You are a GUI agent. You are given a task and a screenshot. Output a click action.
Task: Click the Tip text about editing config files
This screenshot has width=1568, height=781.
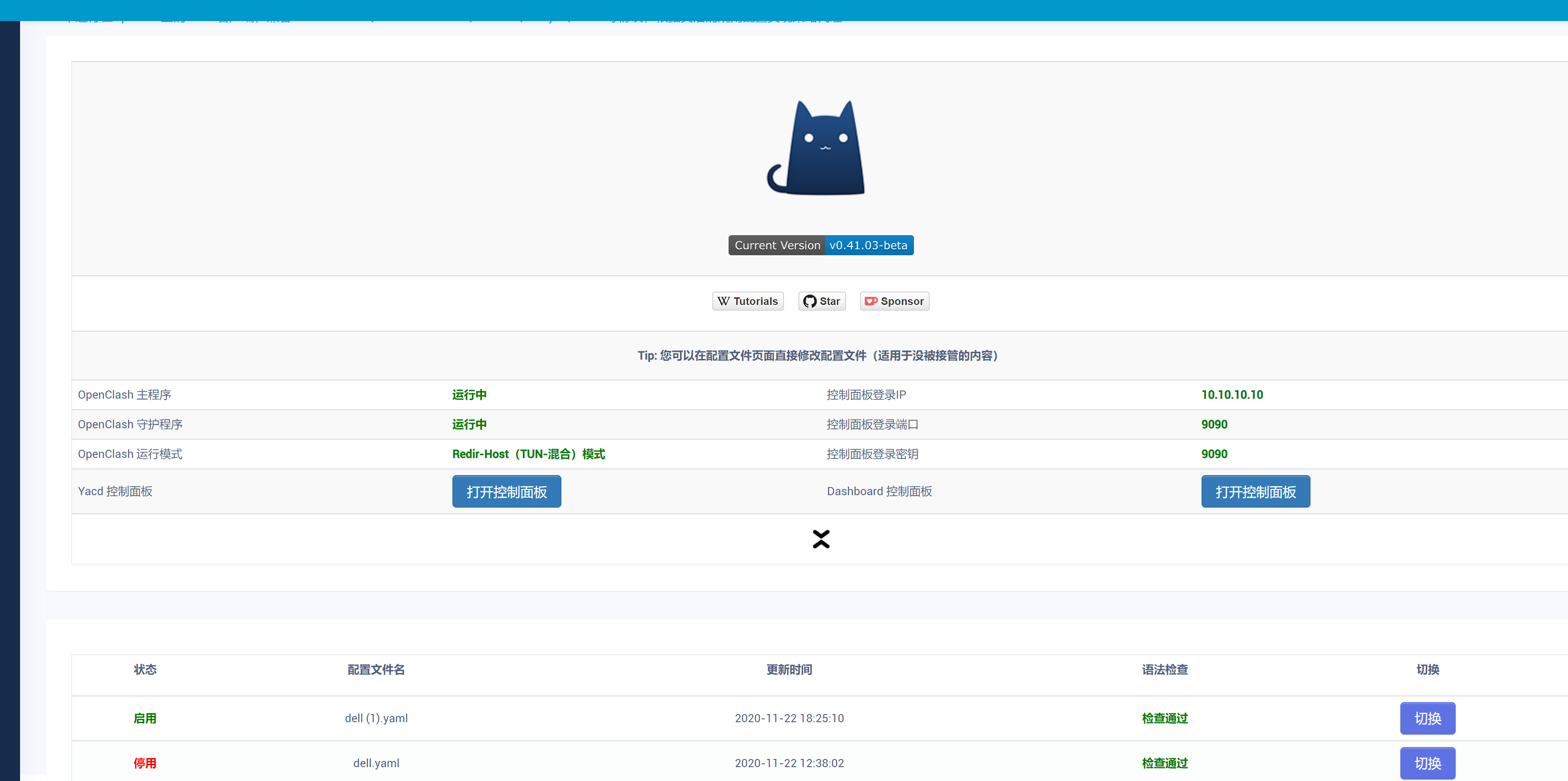pos(817,356)
